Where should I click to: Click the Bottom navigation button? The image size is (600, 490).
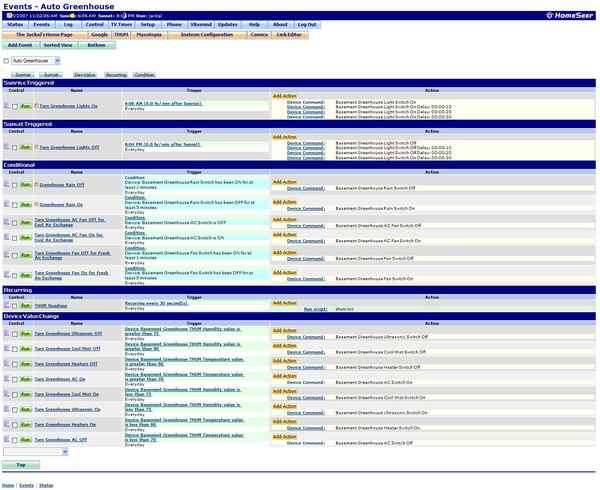[x=96, y=45]
